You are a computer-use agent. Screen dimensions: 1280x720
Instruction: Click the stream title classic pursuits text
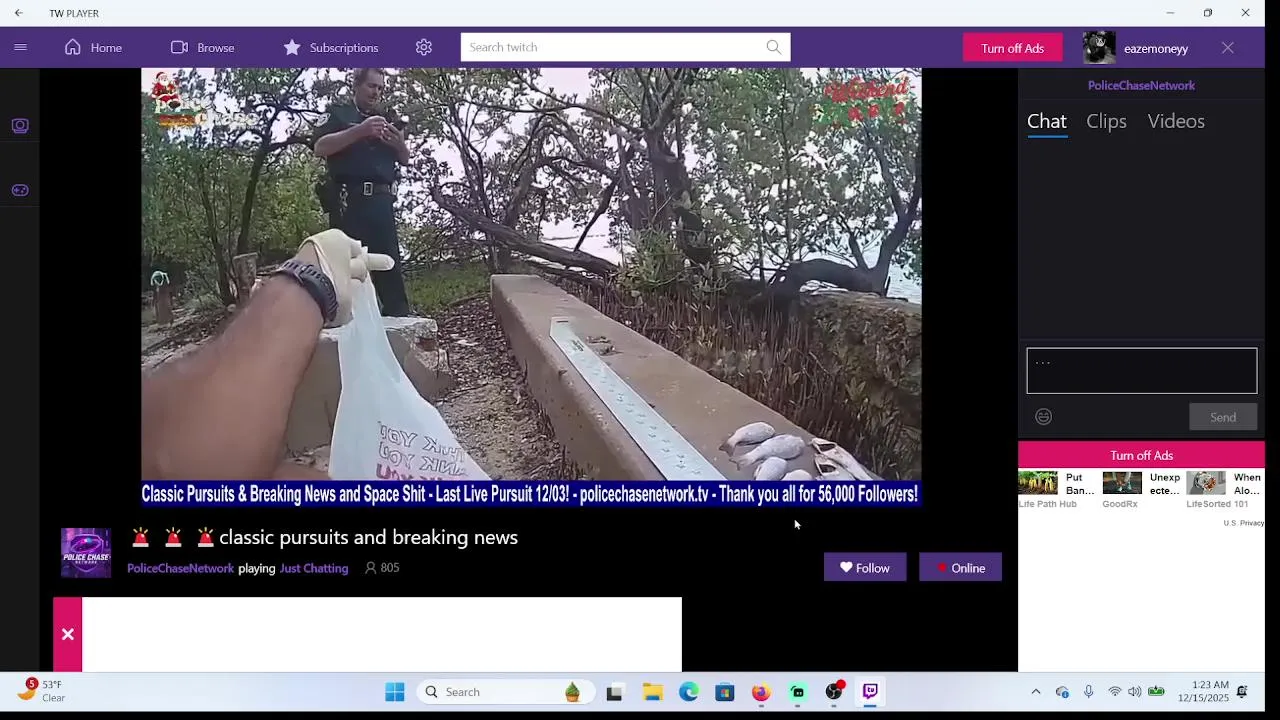[x=368, y=537]
